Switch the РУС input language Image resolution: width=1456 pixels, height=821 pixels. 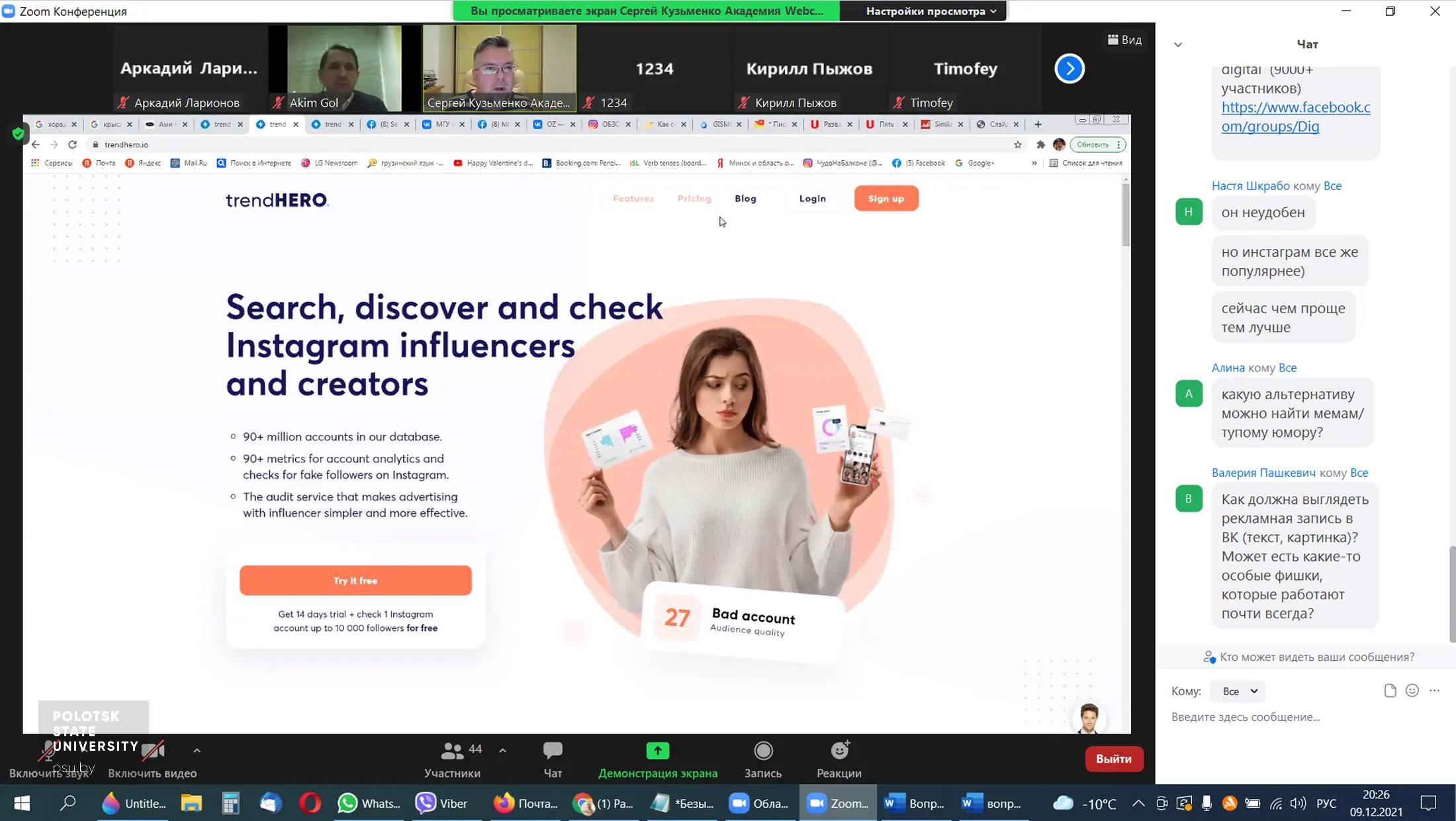click(x=1326, y=803)
